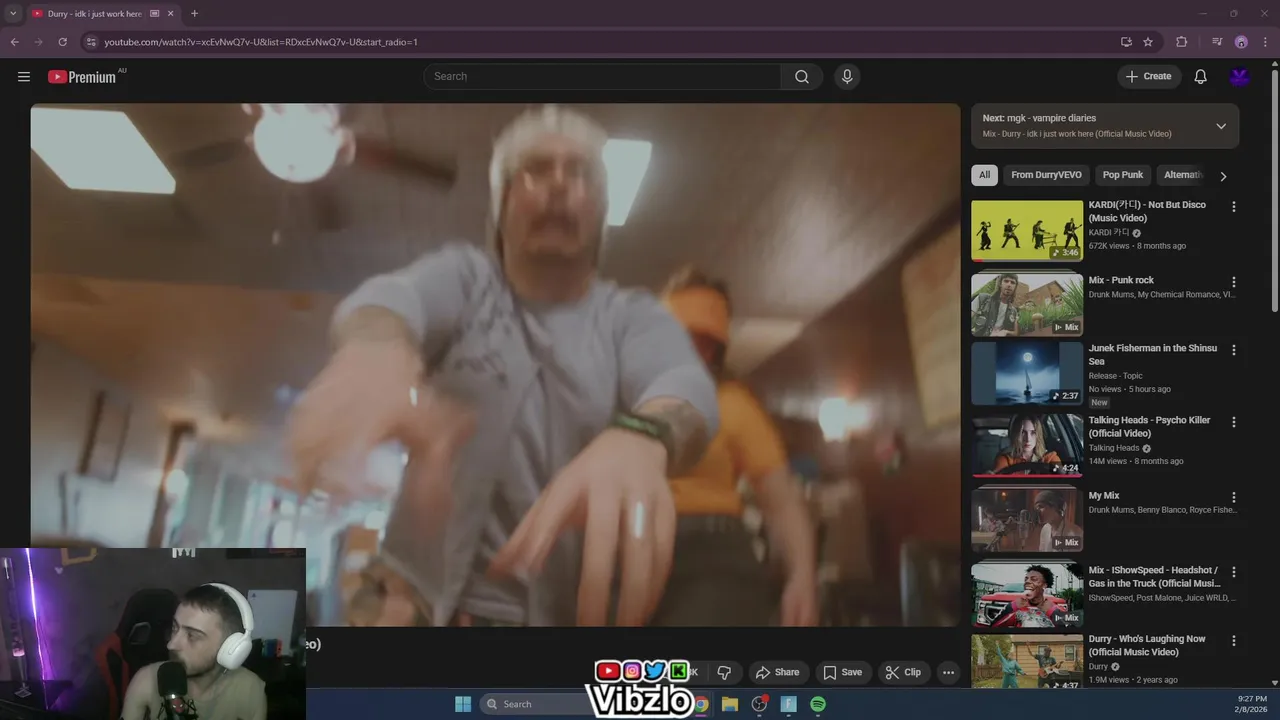Screen dimensions: 1280x720
Task: Open Mix - Punk rock thumbnail
Action: (1027, 304)
